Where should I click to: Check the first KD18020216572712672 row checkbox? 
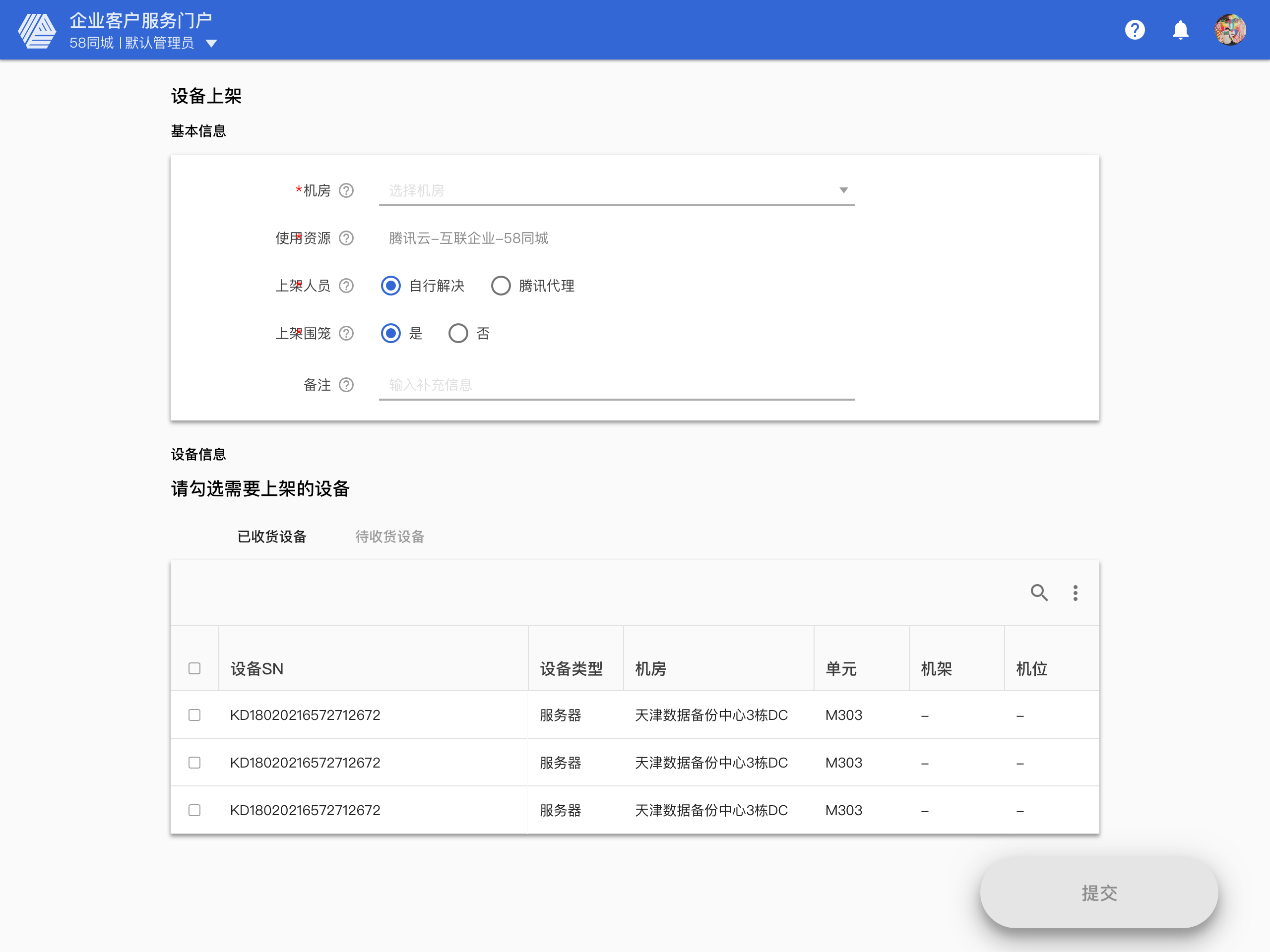click(x=194, y=715)
